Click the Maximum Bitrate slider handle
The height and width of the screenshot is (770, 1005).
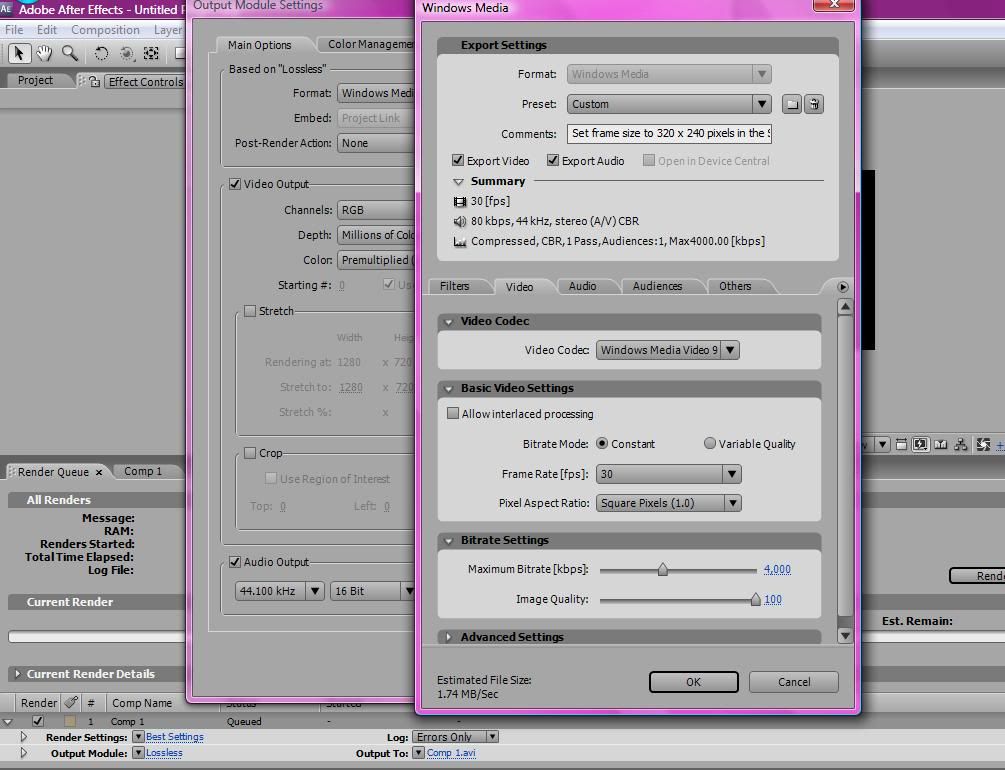click(x=662, y=570)
